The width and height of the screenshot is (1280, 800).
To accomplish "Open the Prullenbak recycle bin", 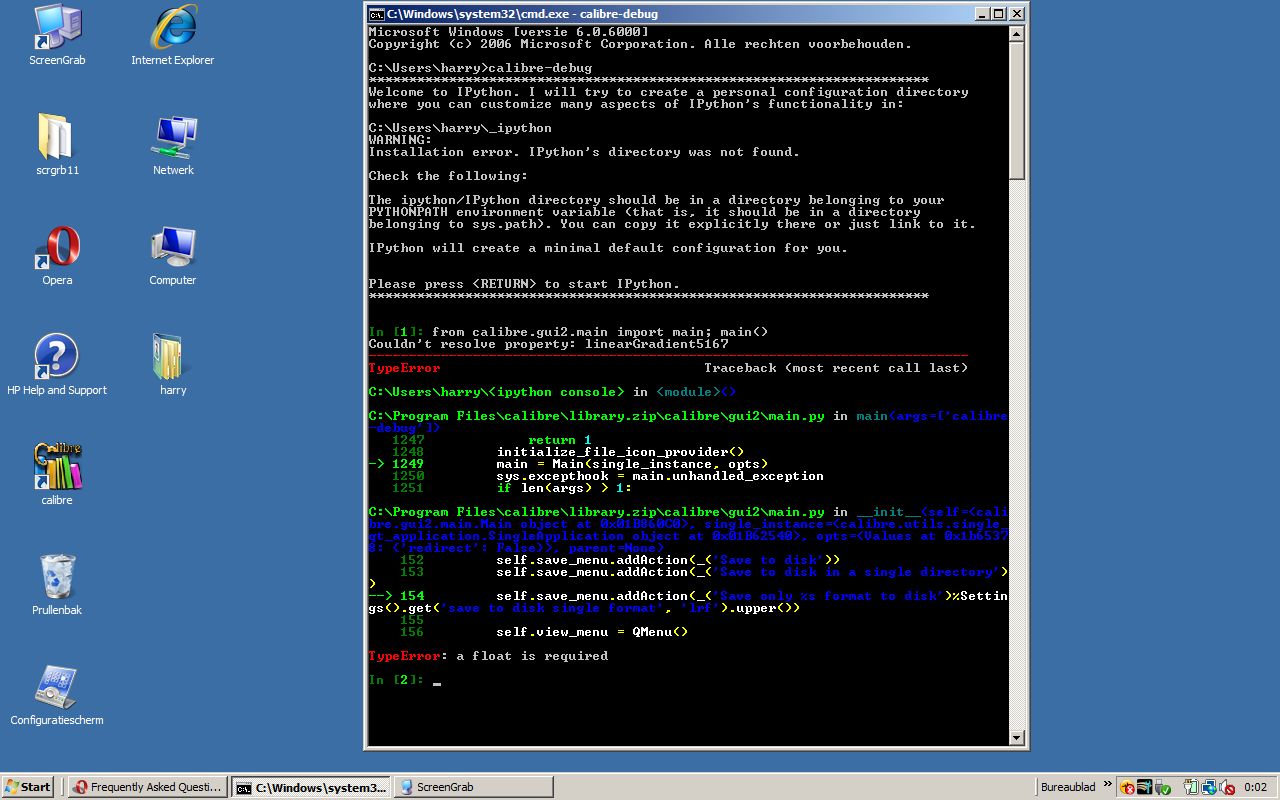I will tap(57, 586).
